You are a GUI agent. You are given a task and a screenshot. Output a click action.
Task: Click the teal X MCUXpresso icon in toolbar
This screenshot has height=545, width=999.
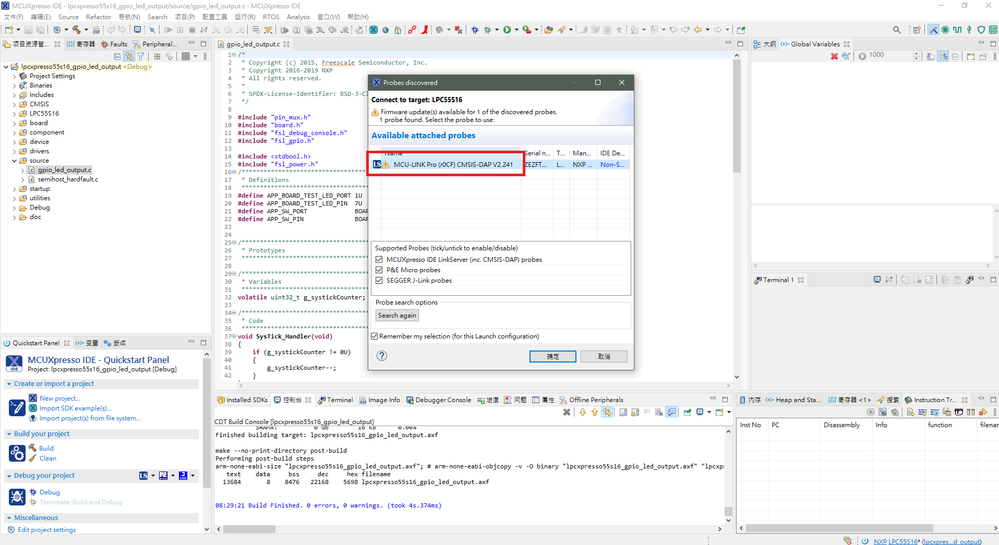[x=373, y=29]
